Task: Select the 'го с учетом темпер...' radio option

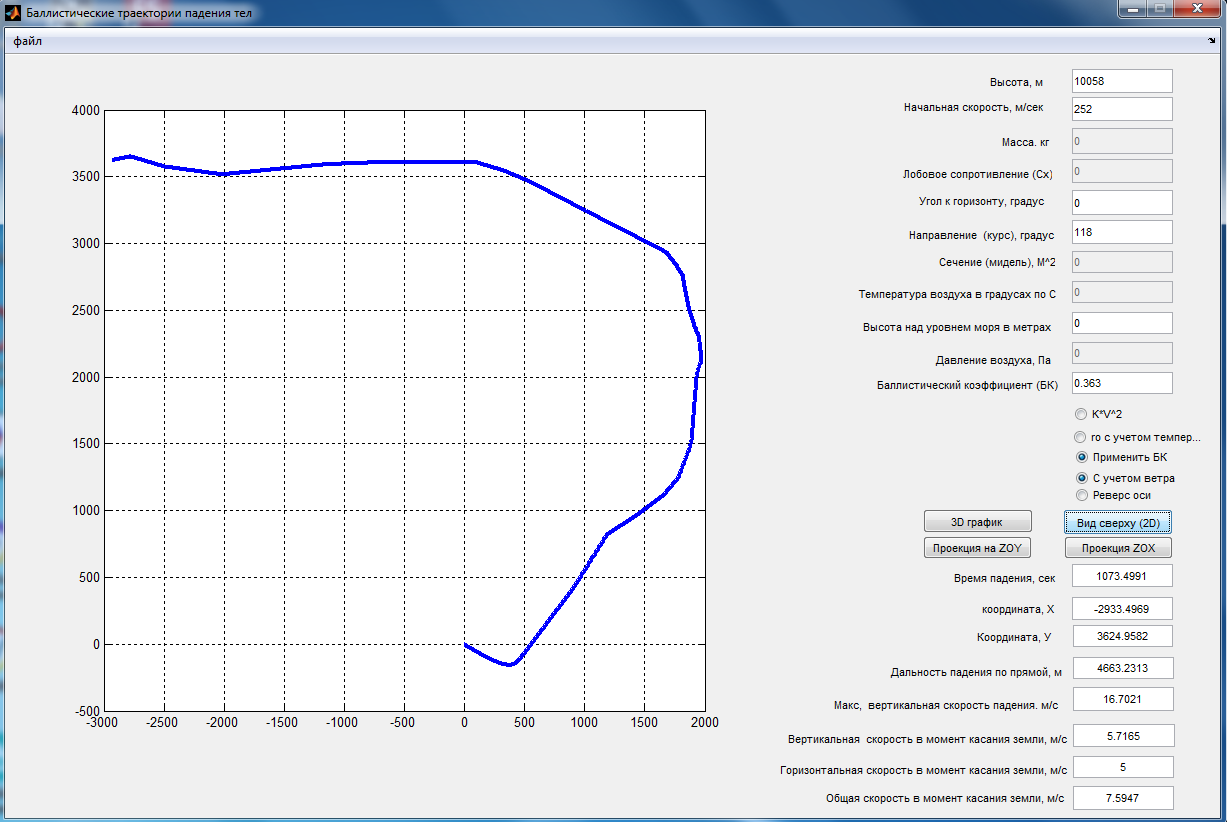Action: [x=1080, y=437]
